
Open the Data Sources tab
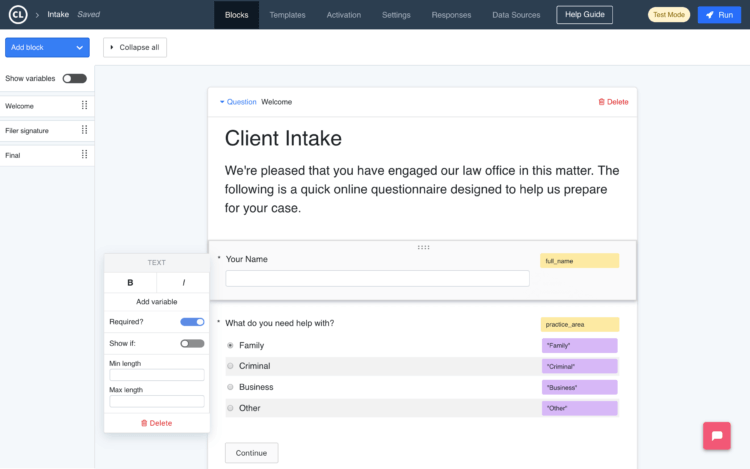(x=515, y=15)
